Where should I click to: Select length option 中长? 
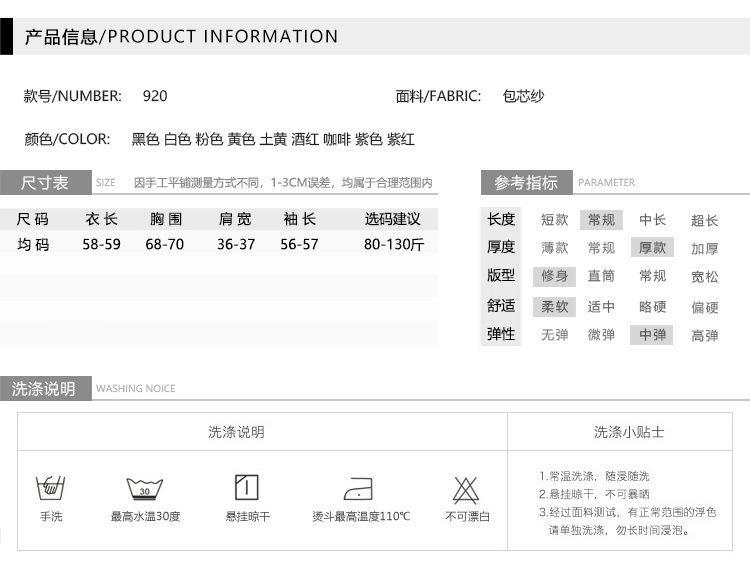652,220
